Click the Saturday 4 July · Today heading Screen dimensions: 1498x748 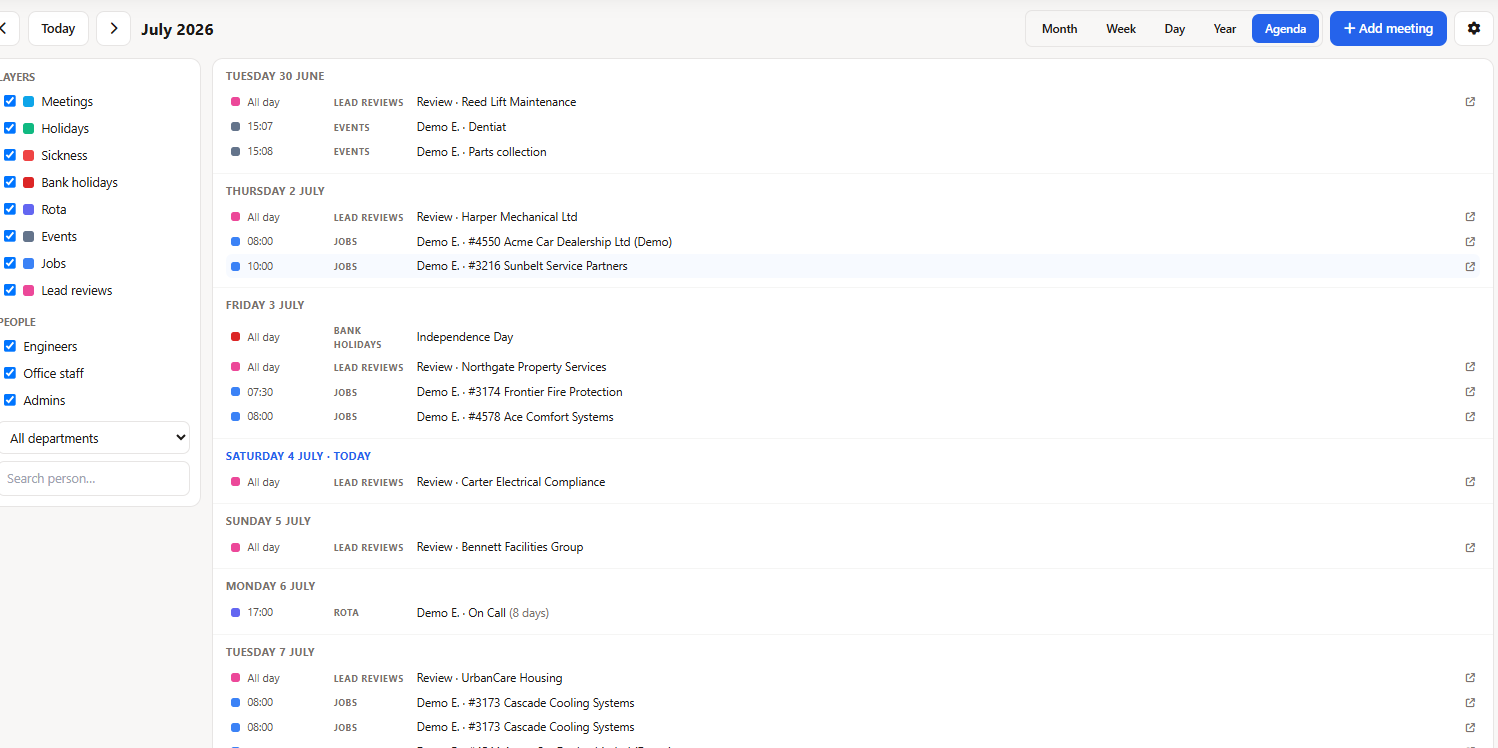pos(298,456)
